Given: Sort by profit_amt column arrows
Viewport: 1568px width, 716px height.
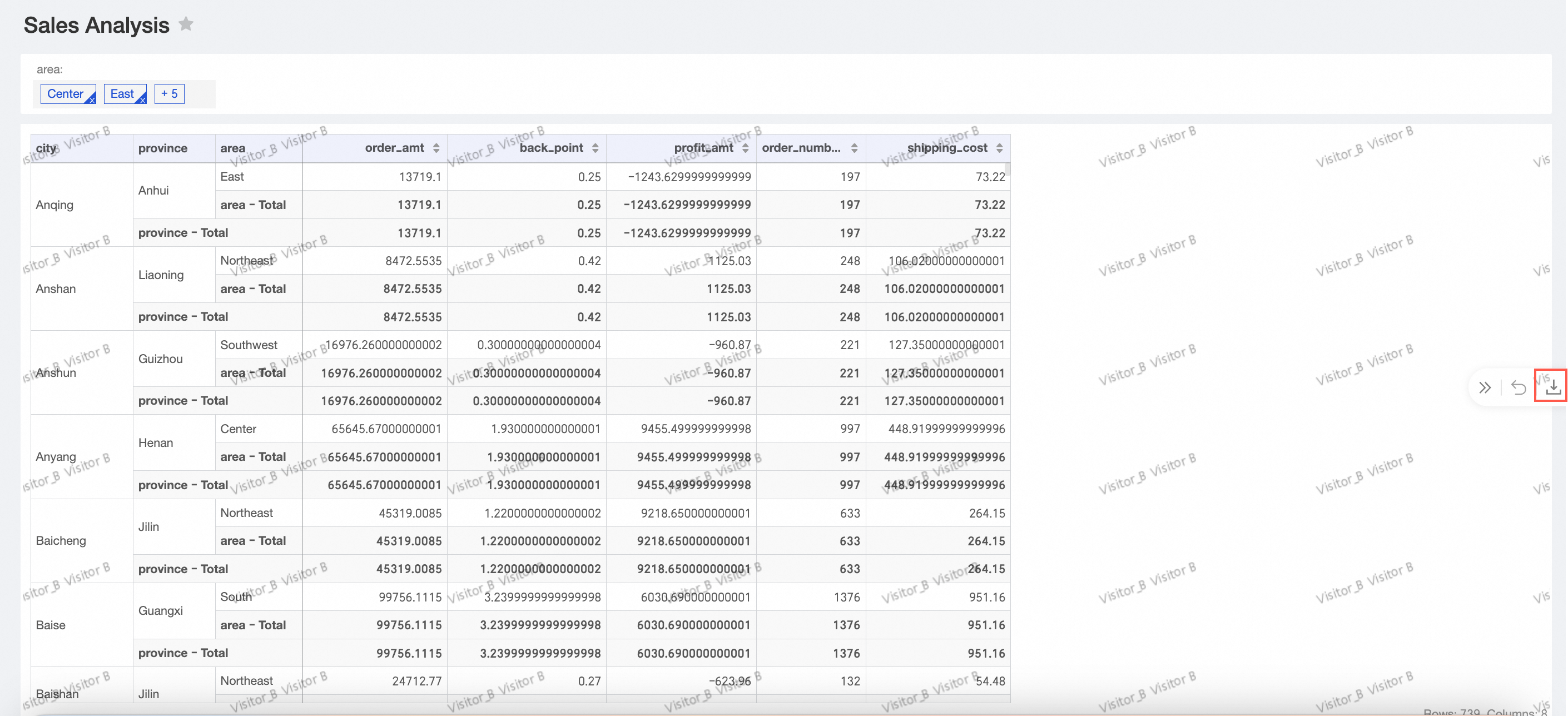Looking at the screenshot, I should pyautogui.click(x=745, y=148).
